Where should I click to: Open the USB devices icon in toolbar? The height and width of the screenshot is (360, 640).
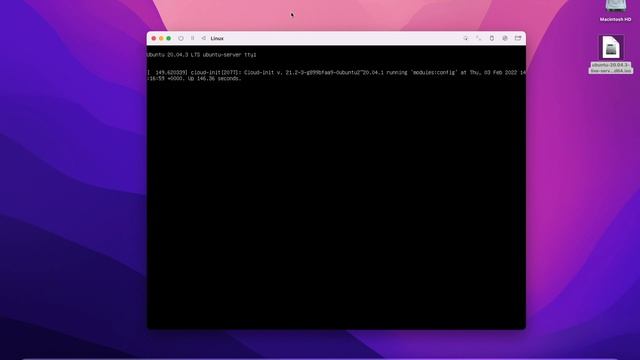pos(492,38)
